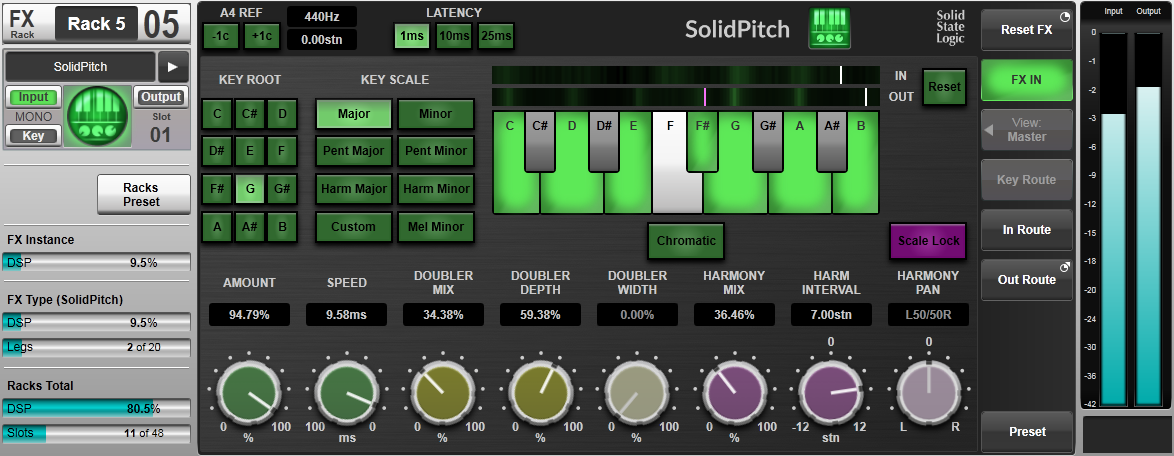
Task: Toggle the A# key on the keyboard
Action: click(x=831, y=142)
